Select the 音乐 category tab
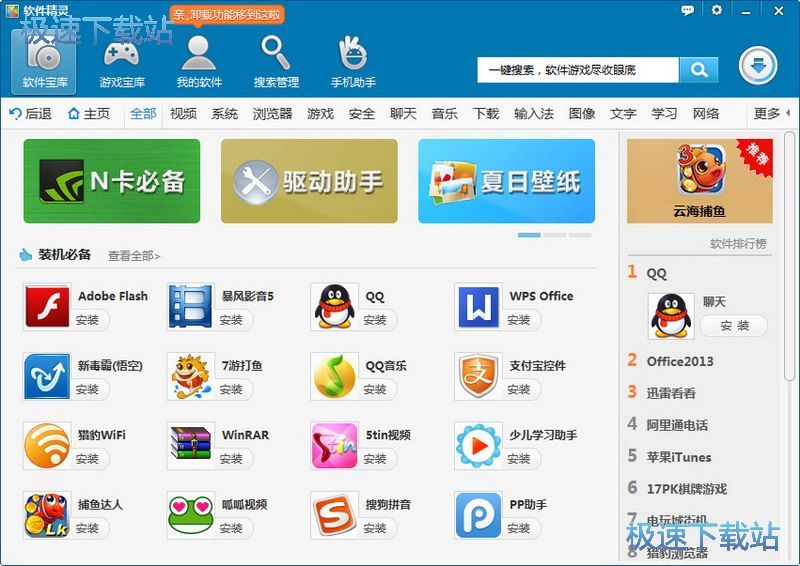This screenshot has height=566, width=800. [x=444, y=113]
